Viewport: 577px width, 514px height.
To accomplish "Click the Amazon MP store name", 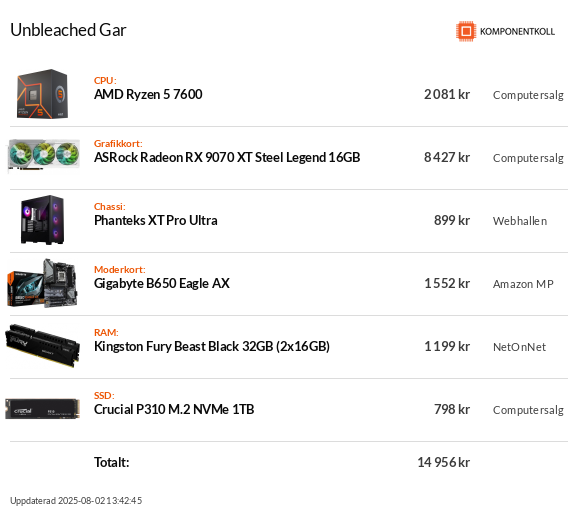I will [x=523, y=284].
